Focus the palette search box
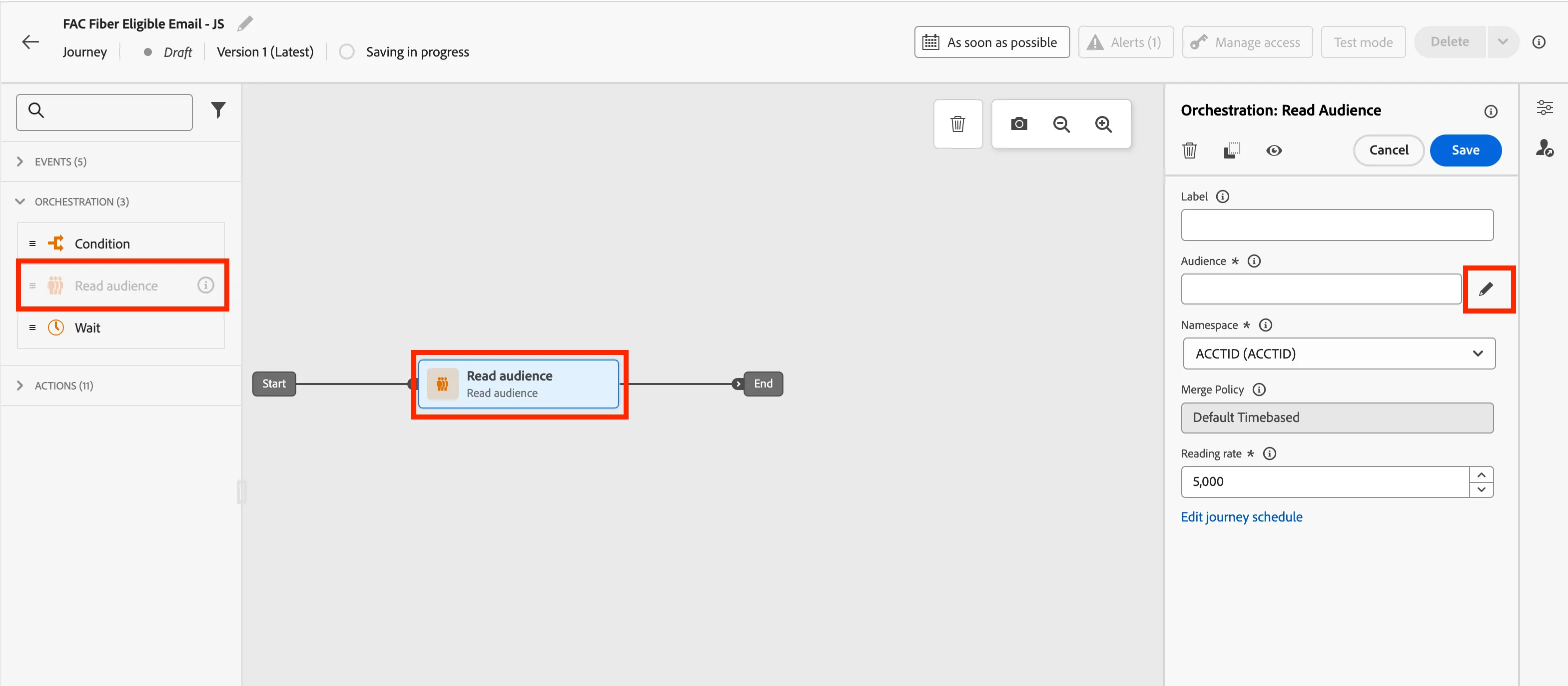 pyautogui.click(x=104, y=112)
